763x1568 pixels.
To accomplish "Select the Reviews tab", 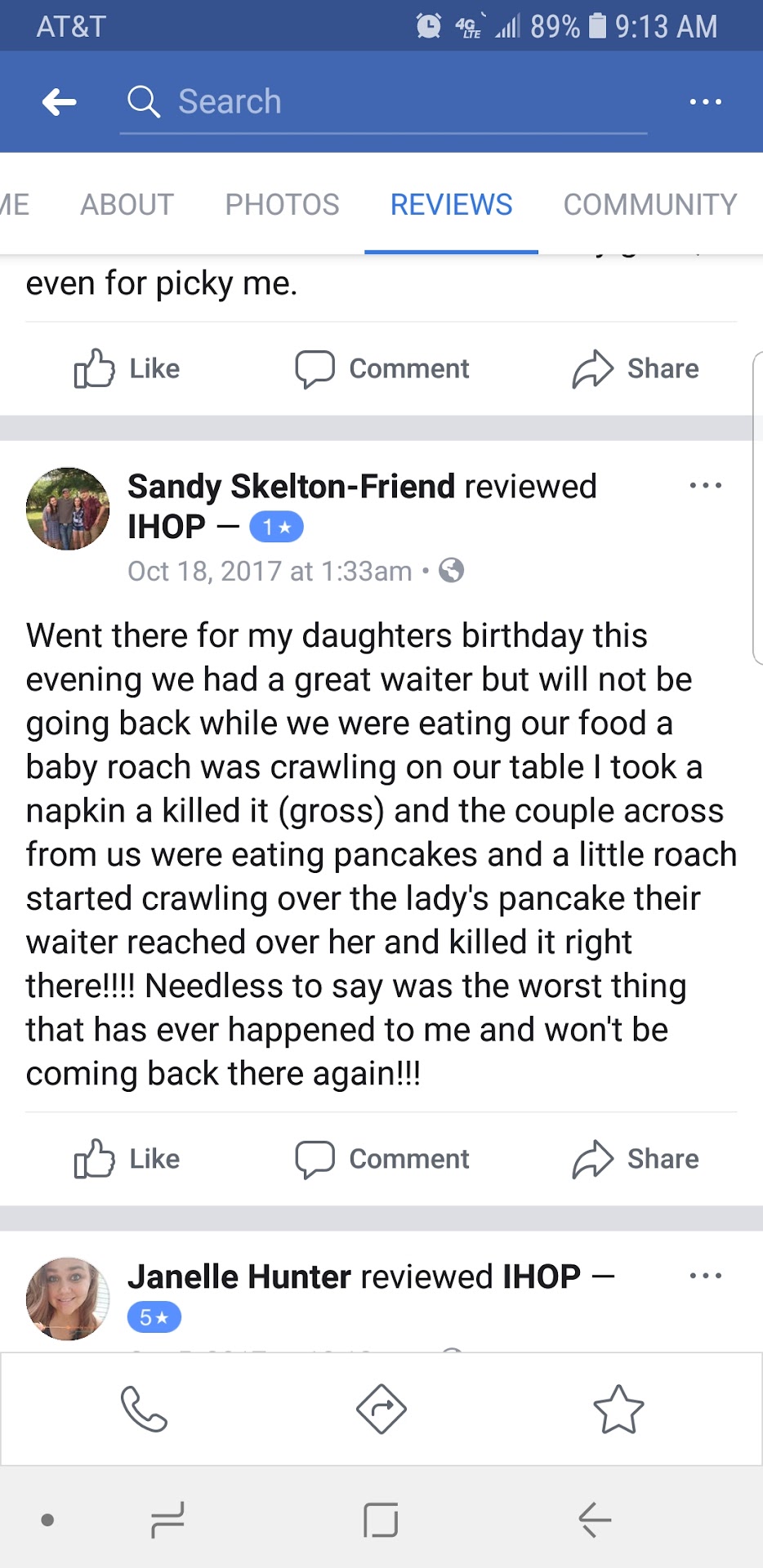I will 451,204.
